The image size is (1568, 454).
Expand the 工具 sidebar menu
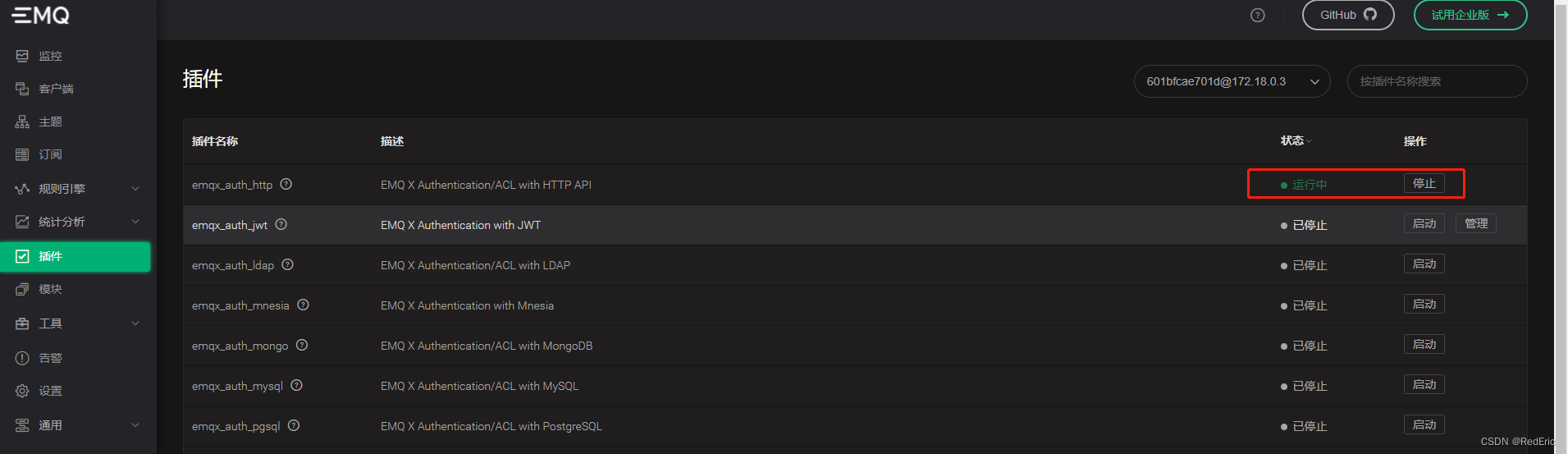(x=78, y=323)
